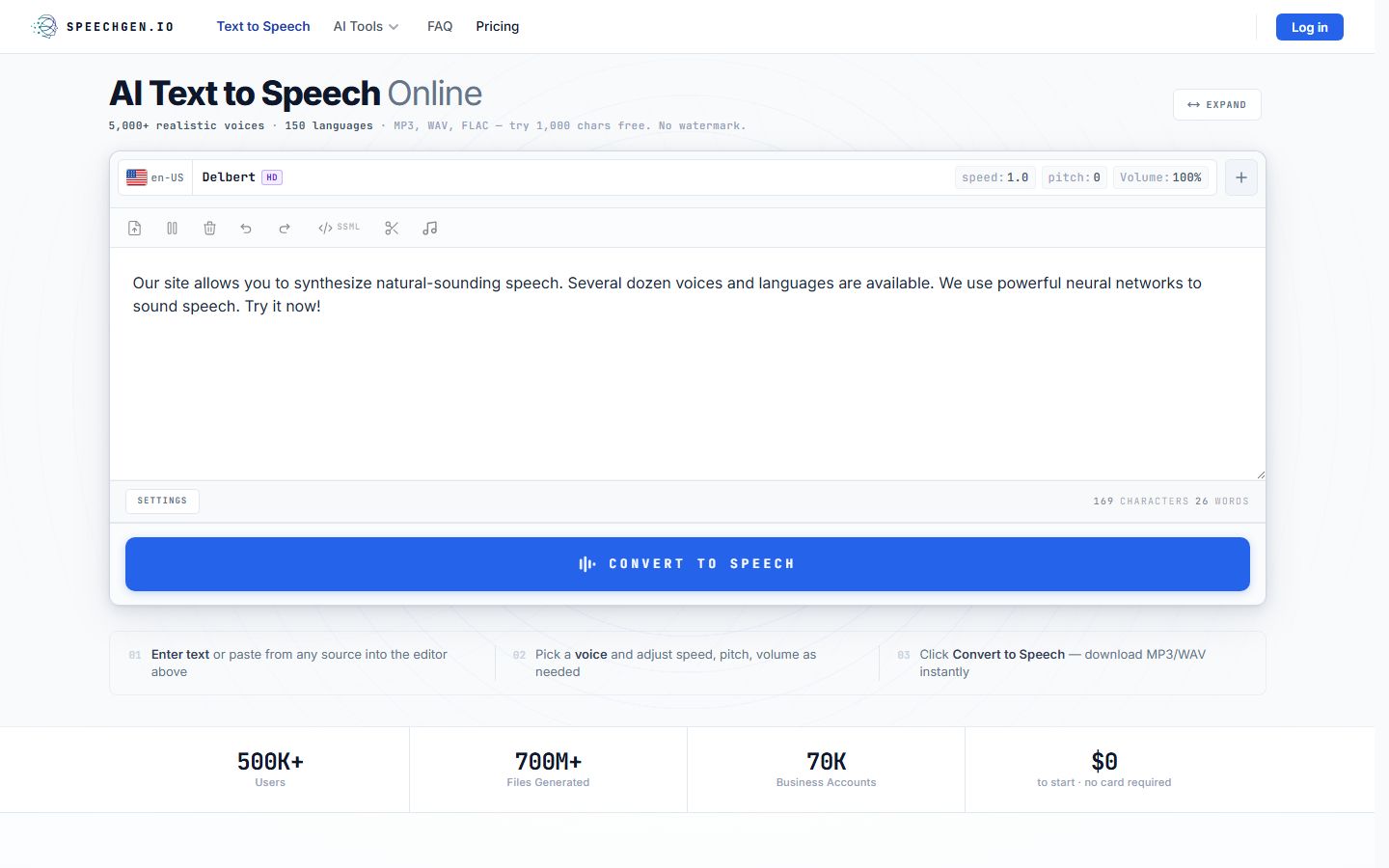Viewport: 1389px width, 868px height.
Task: Open the SETTINGS panel below the editor
Action: click(x=162, y=501)
